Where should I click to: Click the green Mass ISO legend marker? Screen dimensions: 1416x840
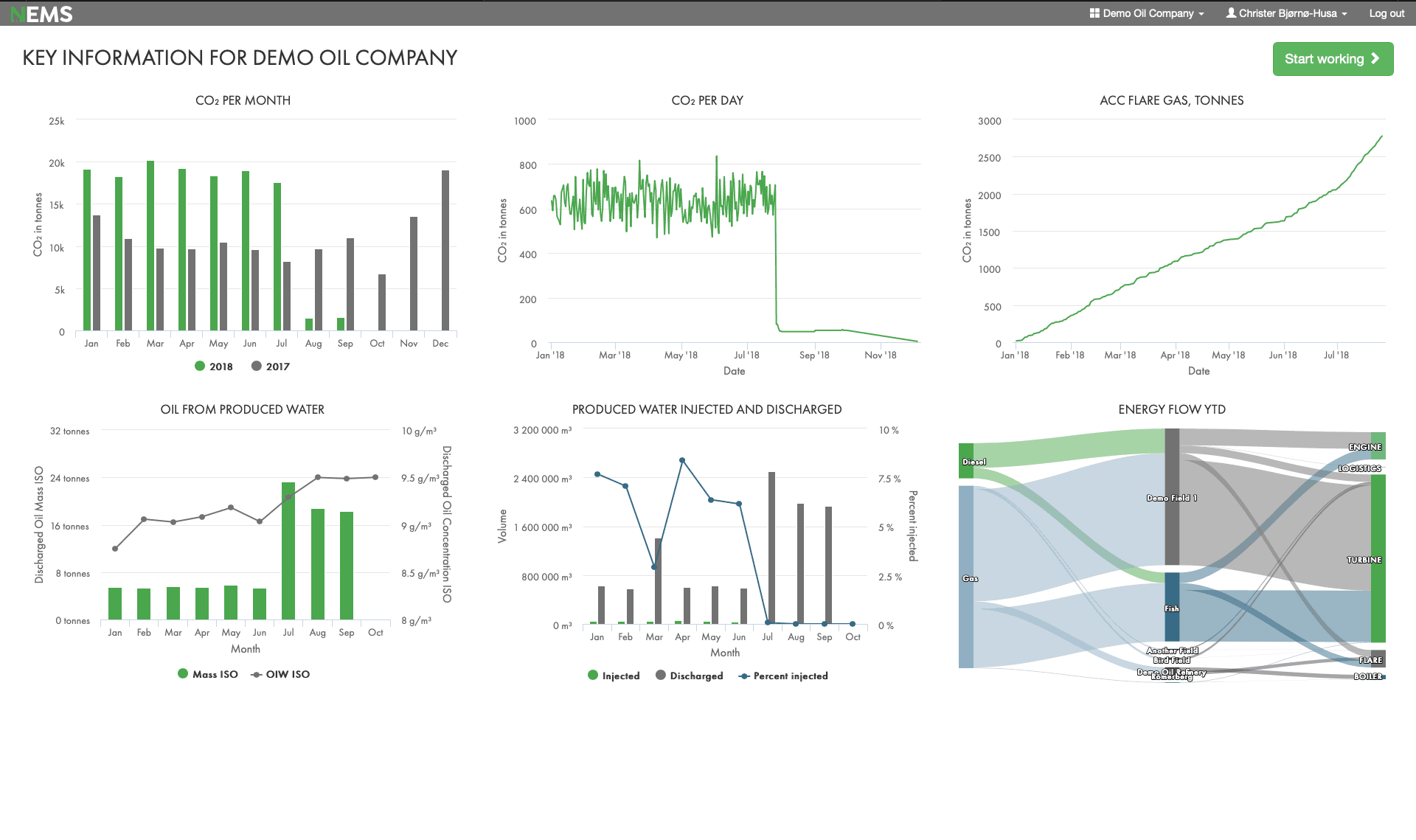[182, 674]
